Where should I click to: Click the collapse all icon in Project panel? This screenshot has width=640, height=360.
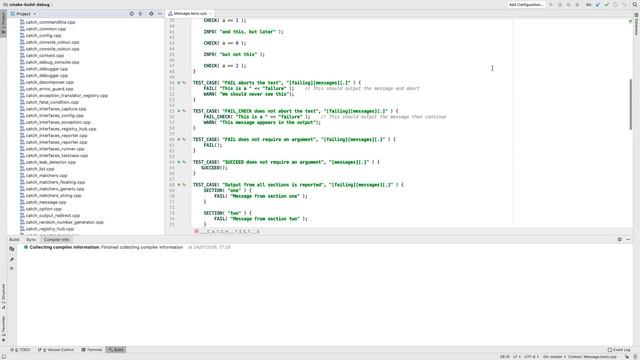pyautogui.click(x=140, y=13)
